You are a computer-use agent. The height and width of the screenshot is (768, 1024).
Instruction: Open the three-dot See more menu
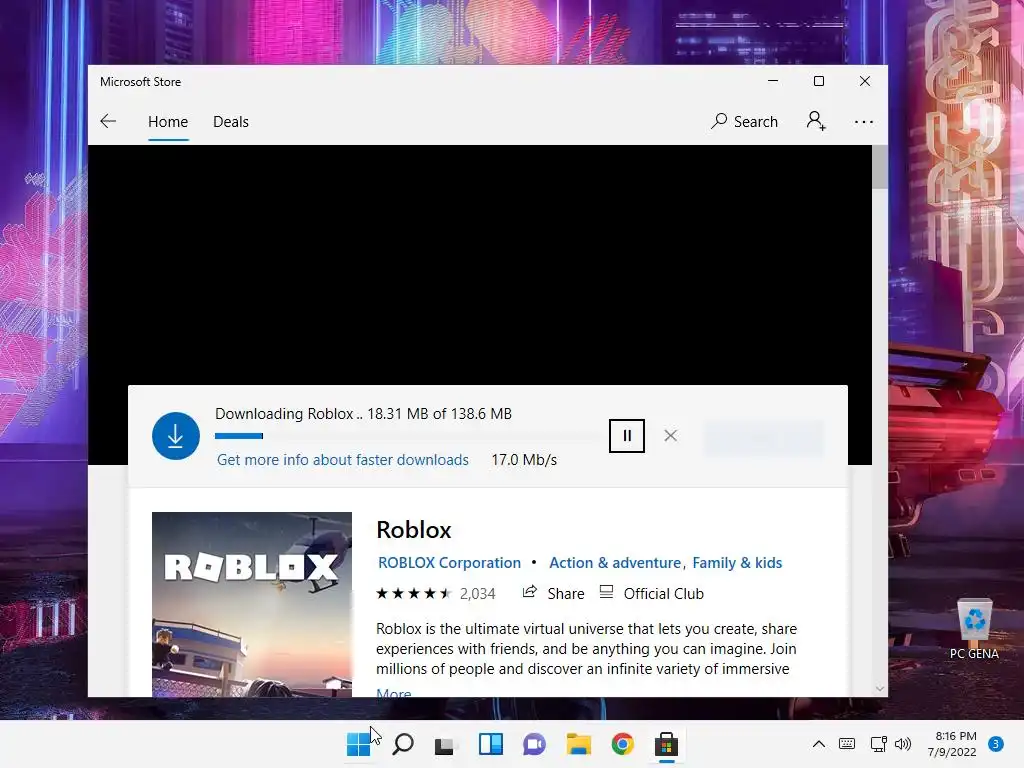[863, 121]
